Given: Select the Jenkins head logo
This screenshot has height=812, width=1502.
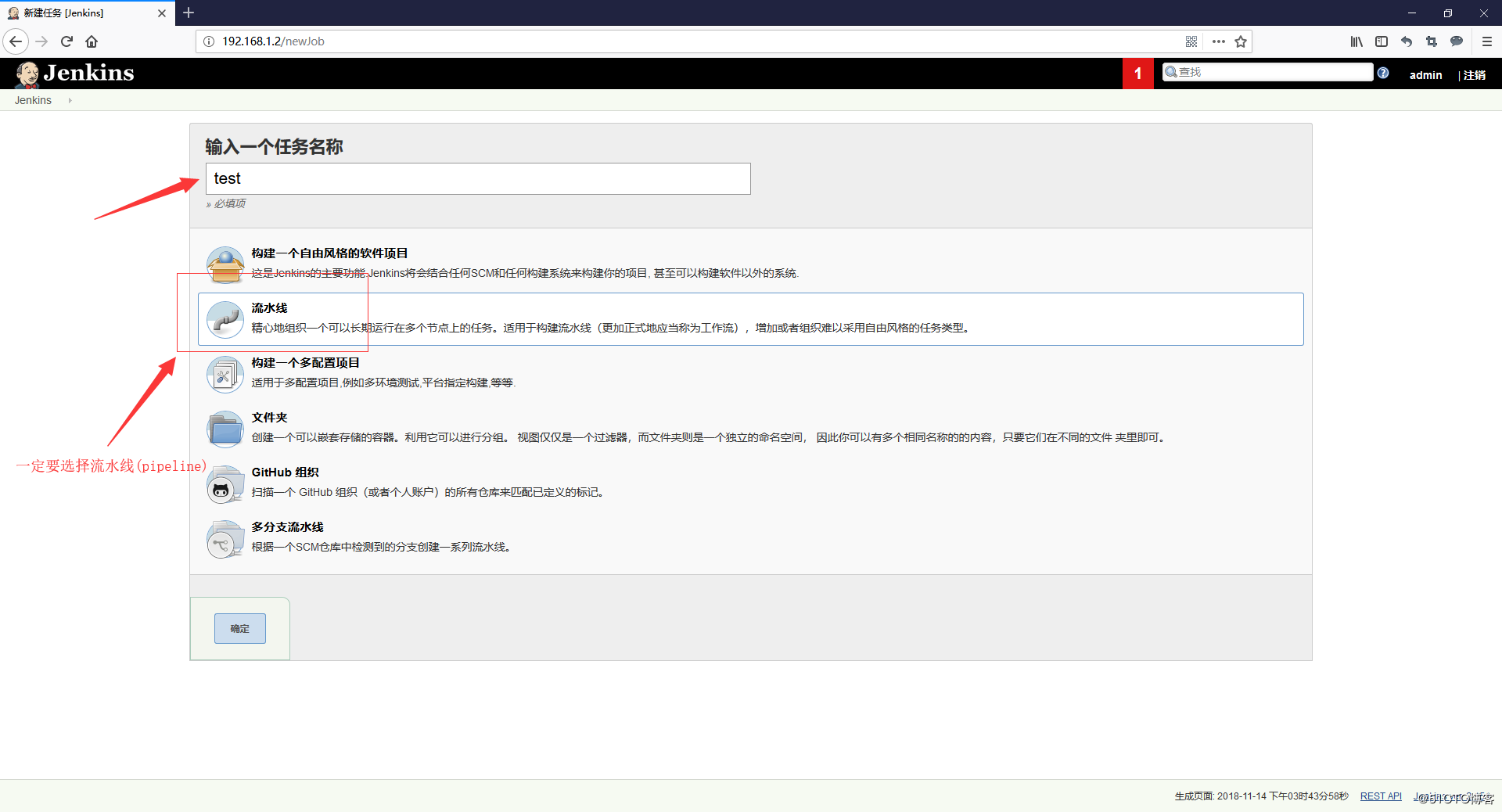Looking at the screenshot, I should point(26,73).
